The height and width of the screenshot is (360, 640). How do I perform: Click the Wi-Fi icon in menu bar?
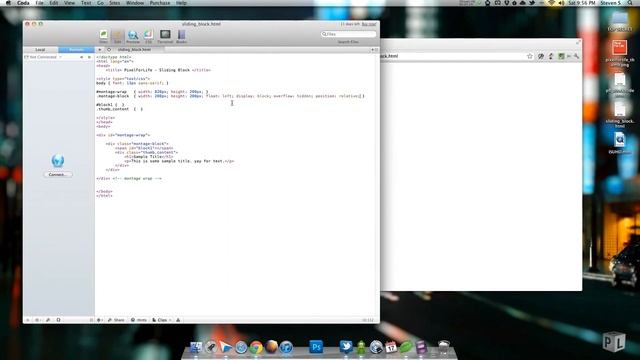[552, 3]
